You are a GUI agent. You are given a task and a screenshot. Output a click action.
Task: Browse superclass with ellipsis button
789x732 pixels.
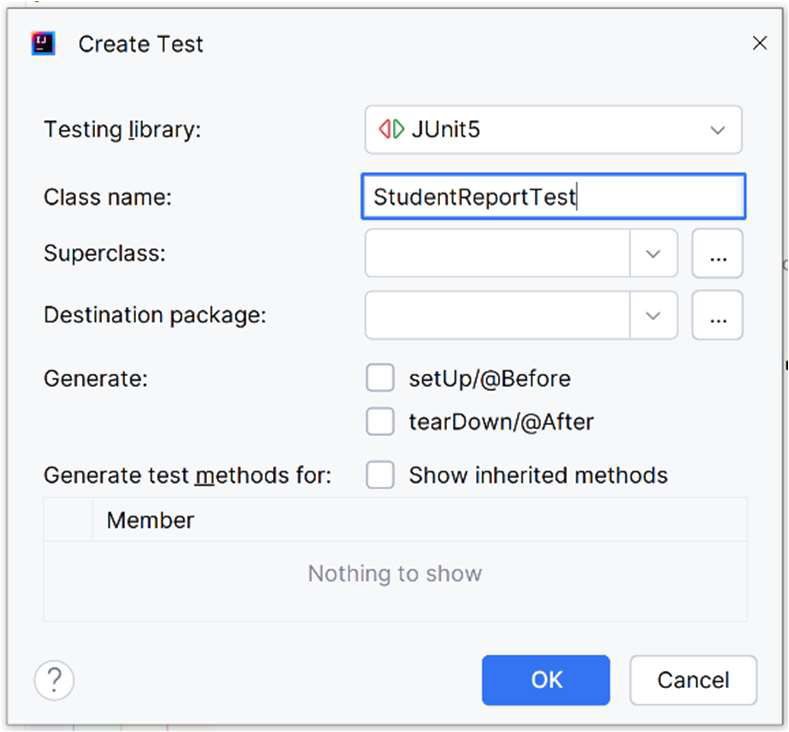point(717,254)
